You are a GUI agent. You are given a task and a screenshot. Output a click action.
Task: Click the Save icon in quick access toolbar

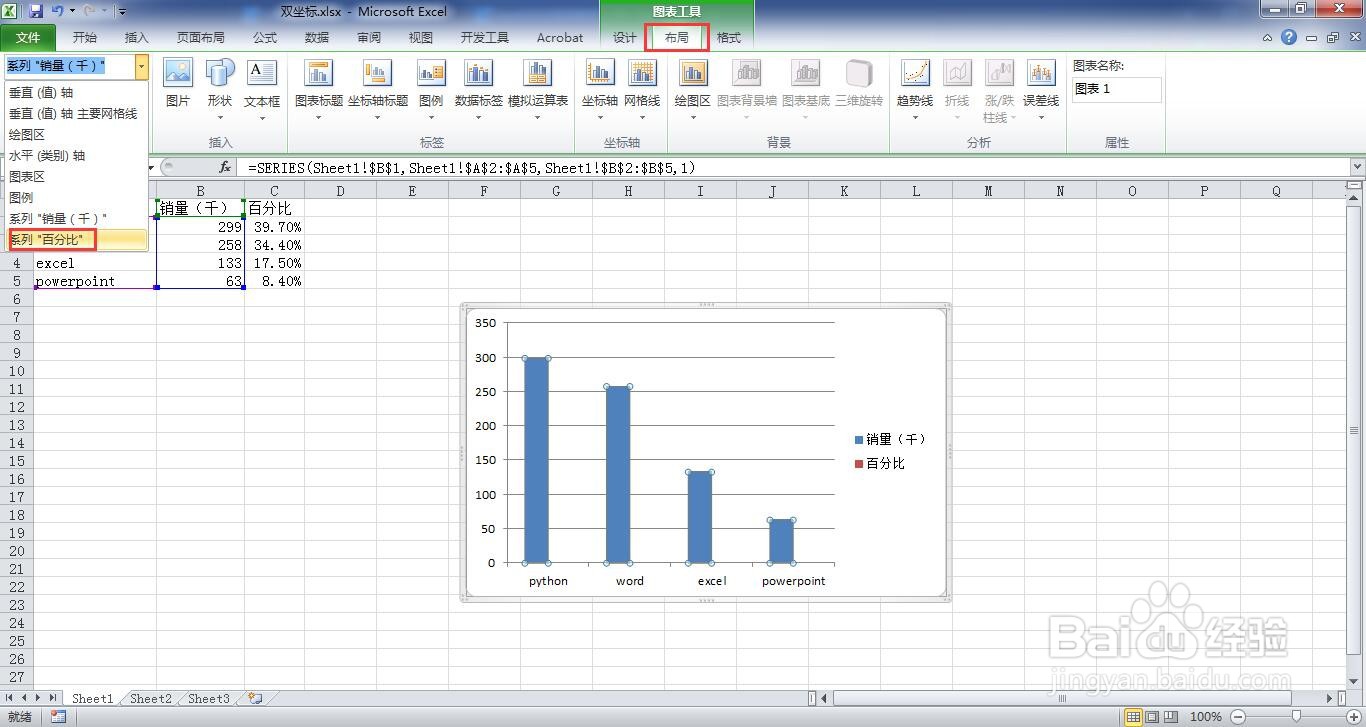36,11
